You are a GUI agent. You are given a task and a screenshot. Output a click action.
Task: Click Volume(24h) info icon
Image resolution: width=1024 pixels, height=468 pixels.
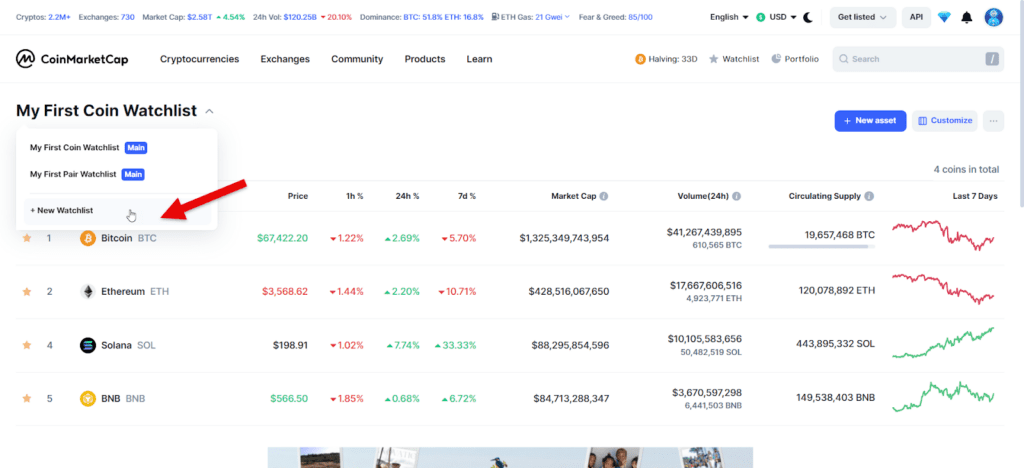click(737, 196)
